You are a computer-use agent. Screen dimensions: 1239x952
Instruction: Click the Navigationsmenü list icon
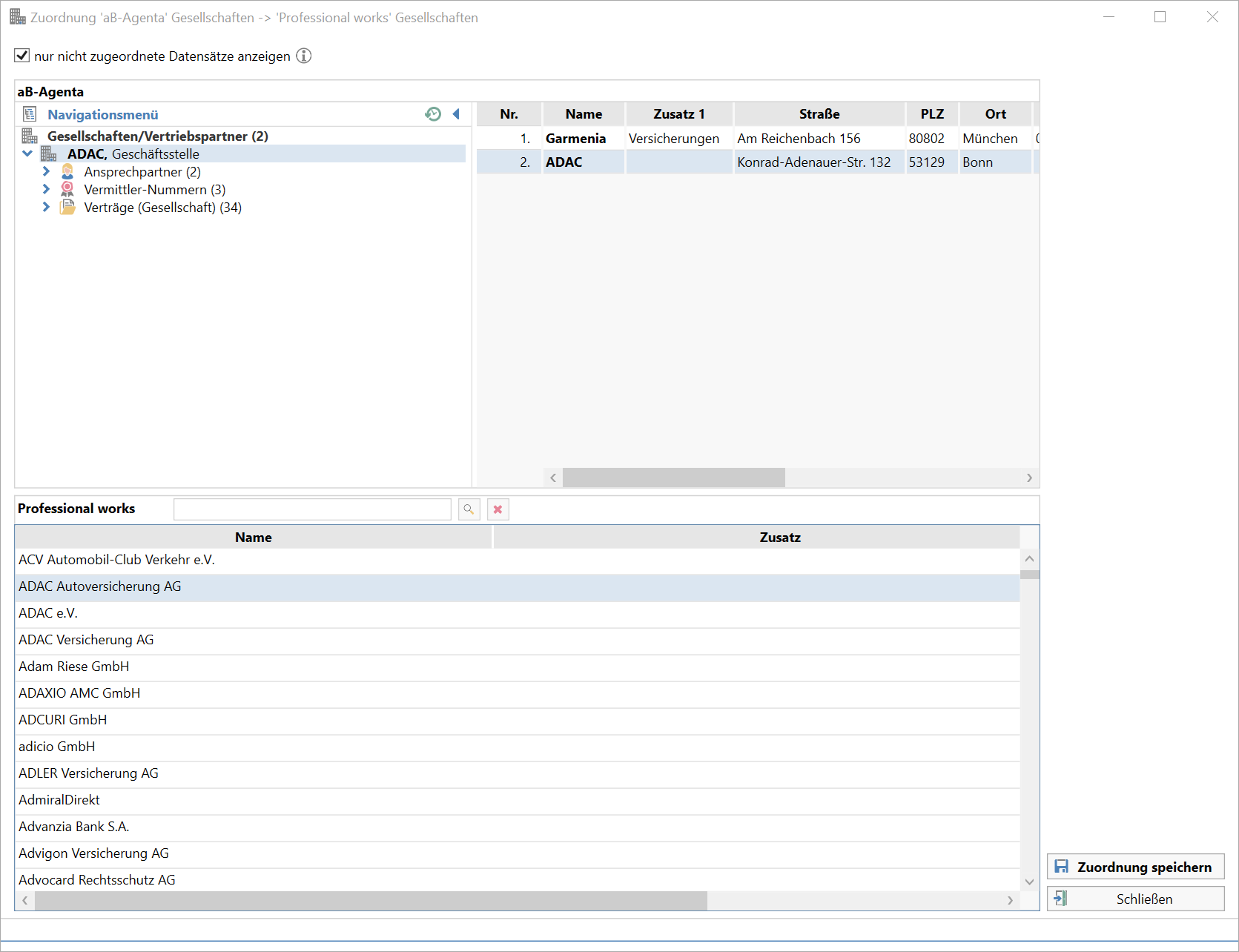coord(30,114)
